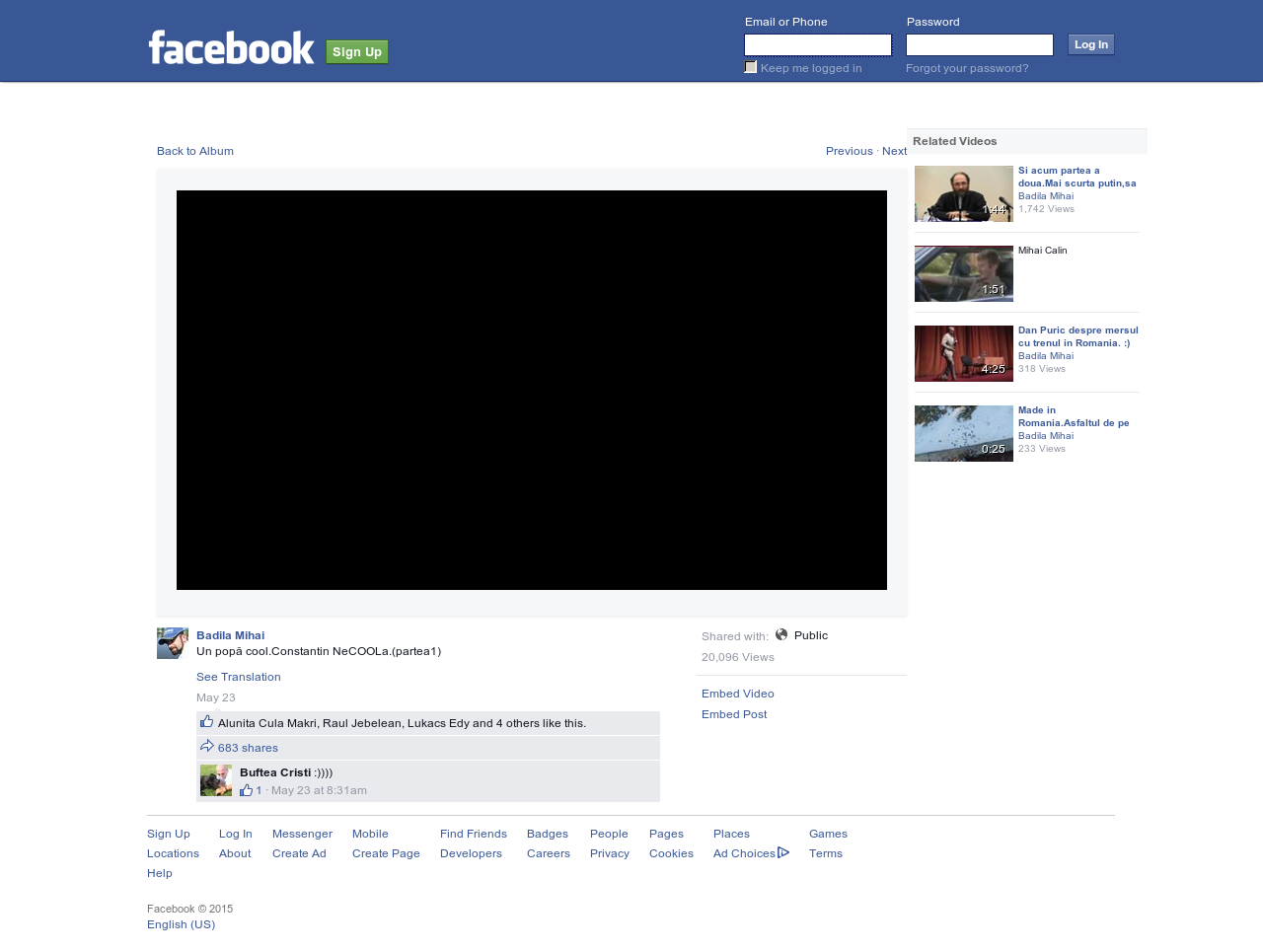Open footer Sign Up link
Viewport: 1263px width, 952px height.
[x=169, y=834]
